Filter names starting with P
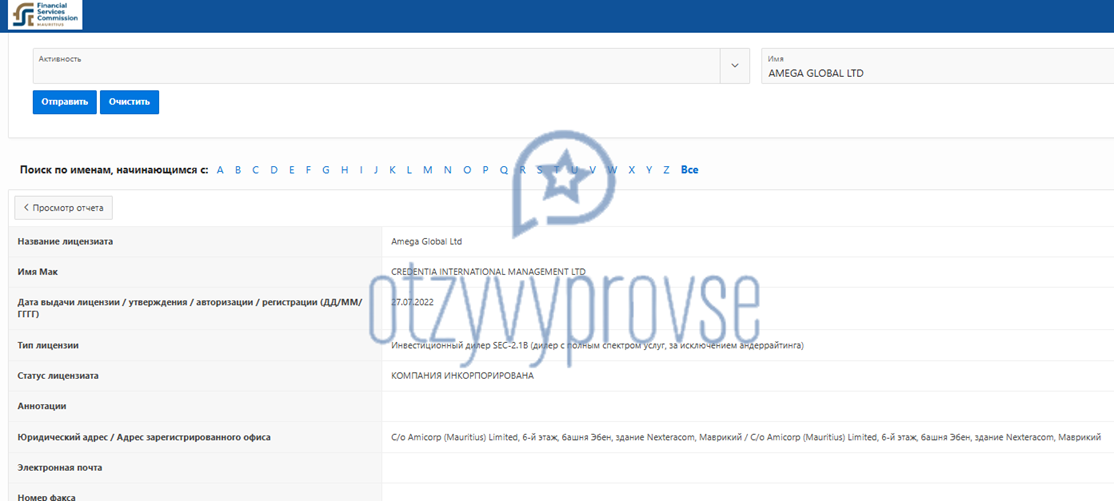This screenshot has height=501, width=1114. click(x=485, y=170)
